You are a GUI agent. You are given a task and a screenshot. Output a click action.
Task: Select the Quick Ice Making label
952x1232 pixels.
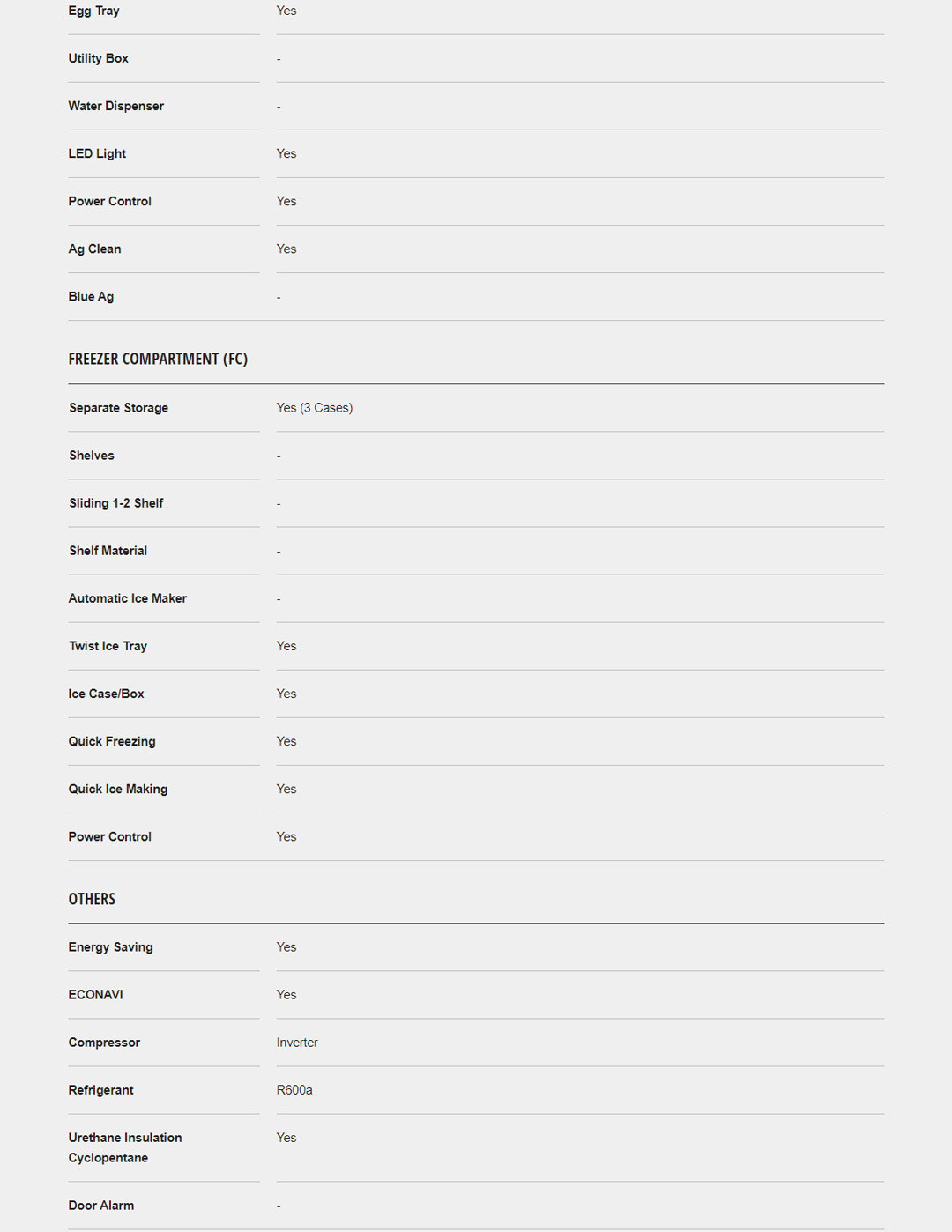pyautogui.click(x=118, y=789)
